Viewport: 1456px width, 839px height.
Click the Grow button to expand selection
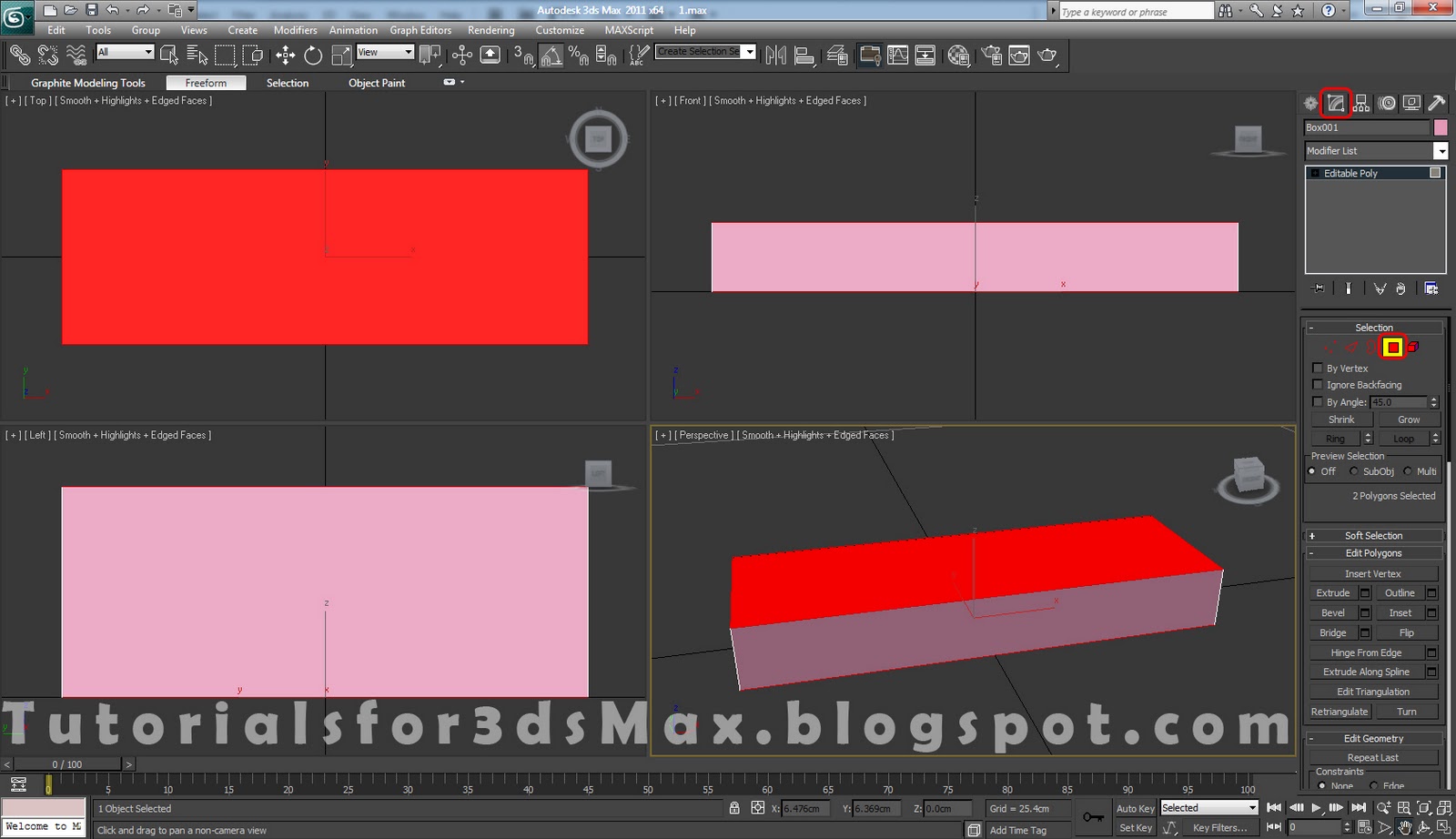tap(1409, 419)
